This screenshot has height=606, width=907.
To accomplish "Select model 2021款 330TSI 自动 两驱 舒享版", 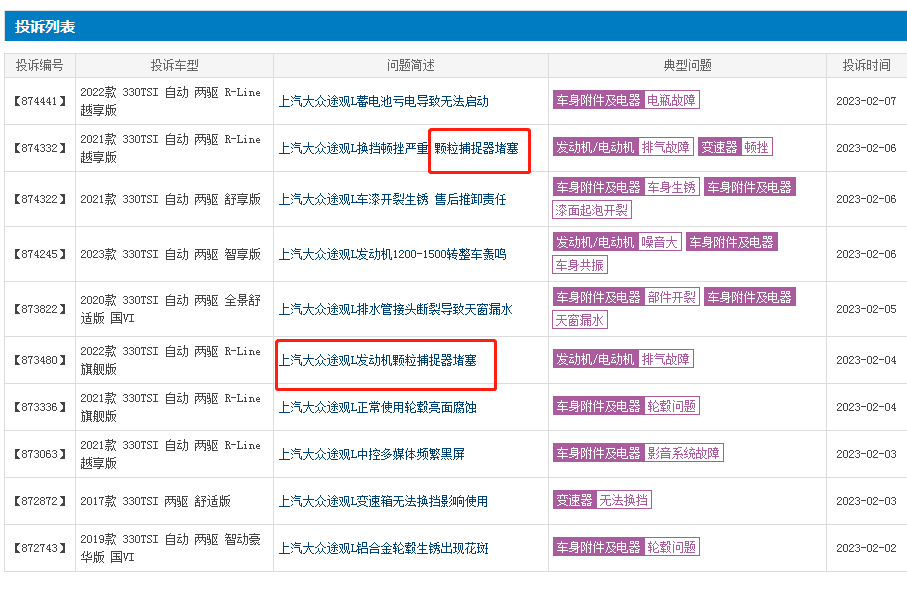I will [170, 199].
